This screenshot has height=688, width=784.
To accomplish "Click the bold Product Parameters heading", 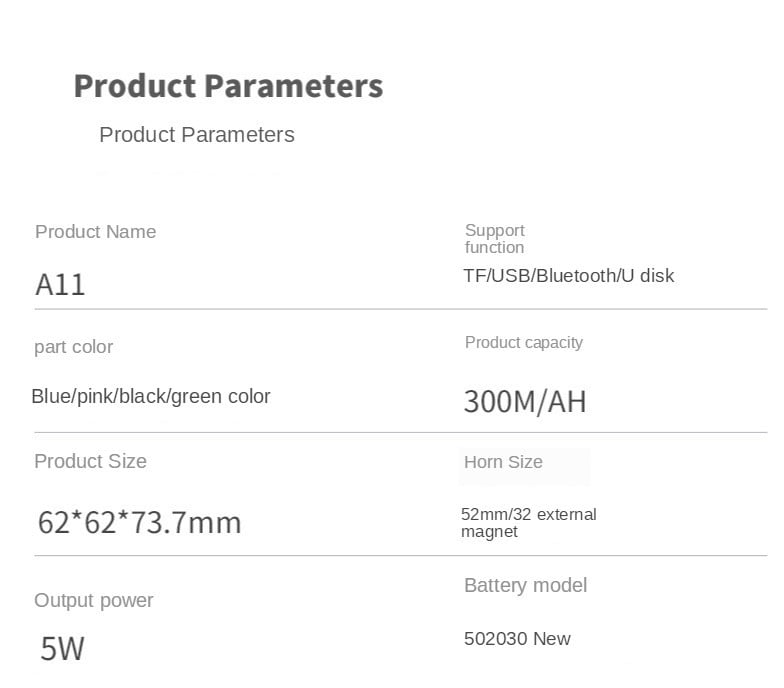I will (x=228, y=86).
